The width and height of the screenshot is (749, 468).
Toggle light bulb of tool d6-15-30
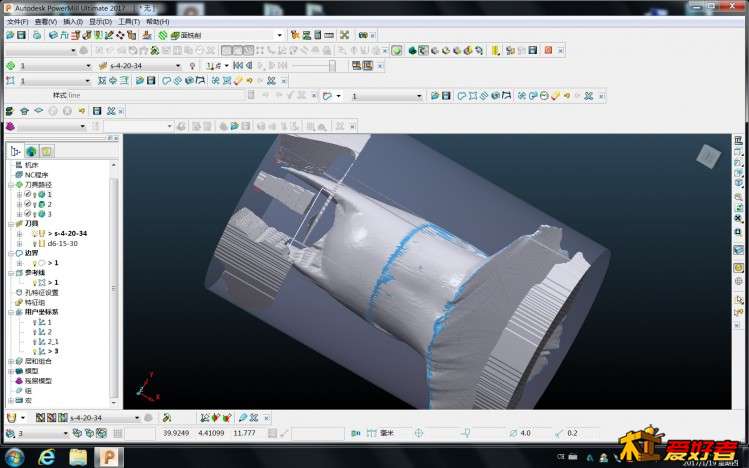(34, 244)
